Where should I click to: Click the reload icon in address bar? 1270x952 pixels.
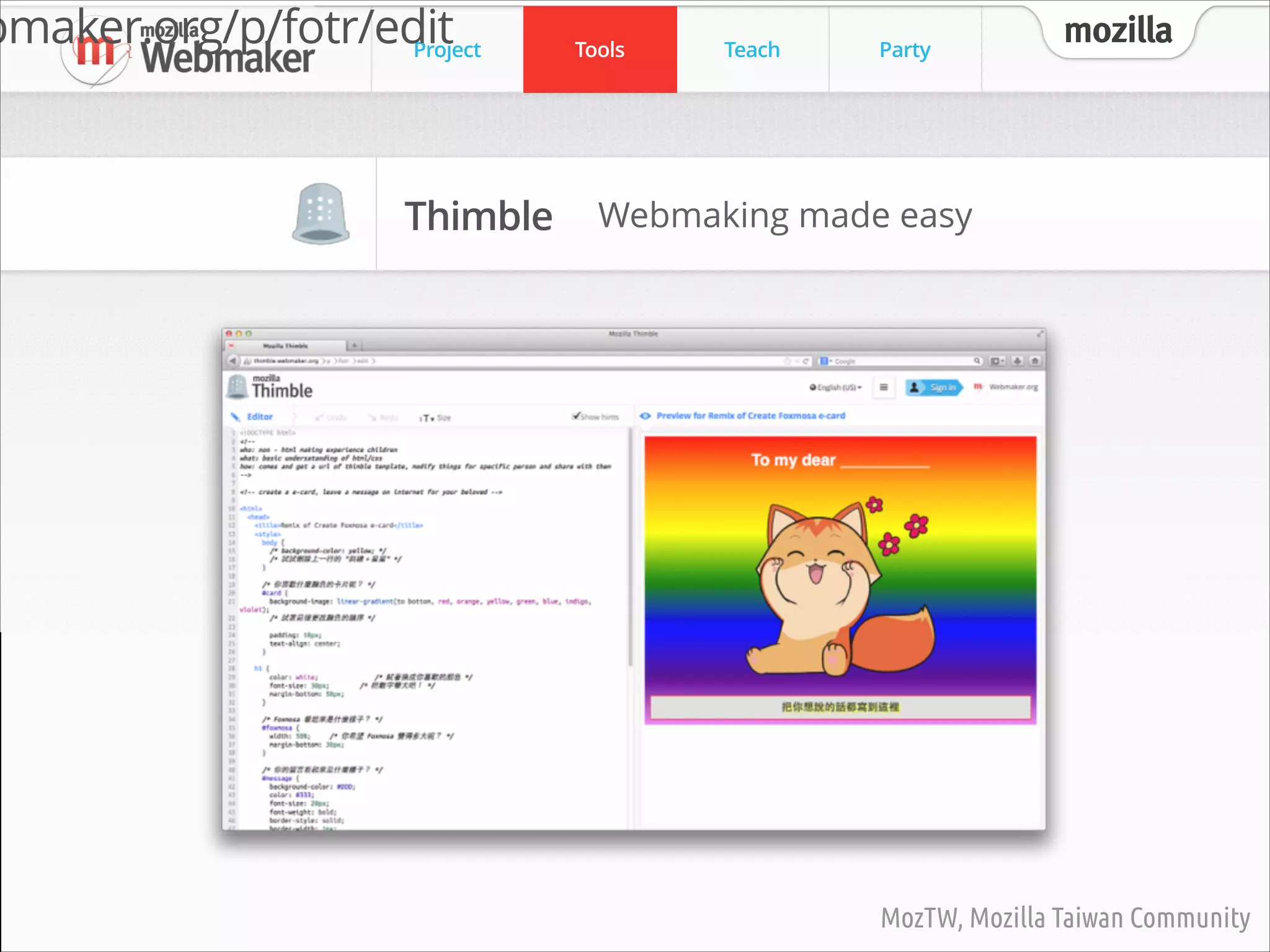tap(806, 361)
